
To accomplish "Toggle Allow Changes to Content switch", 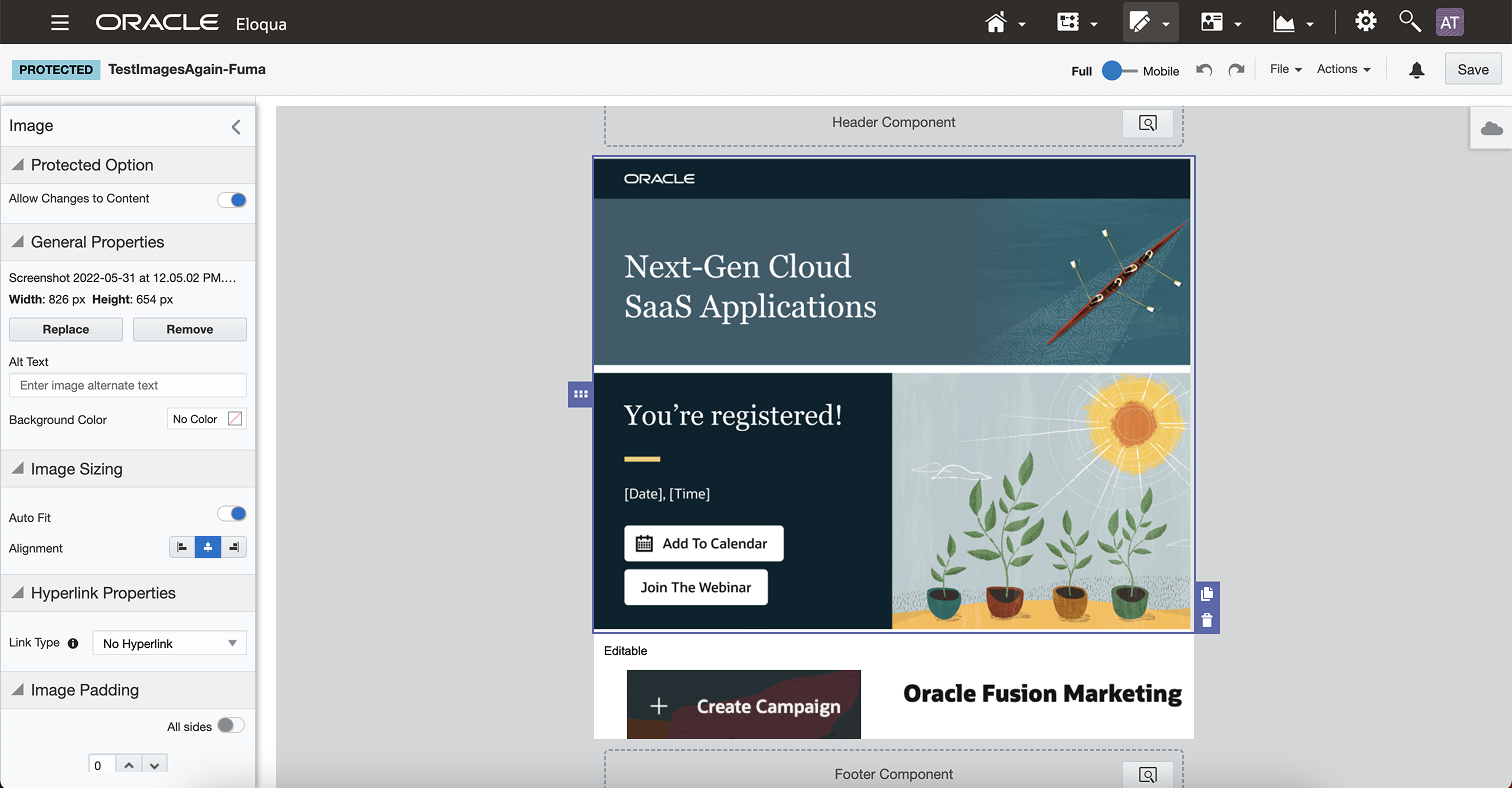I will 232,200.
